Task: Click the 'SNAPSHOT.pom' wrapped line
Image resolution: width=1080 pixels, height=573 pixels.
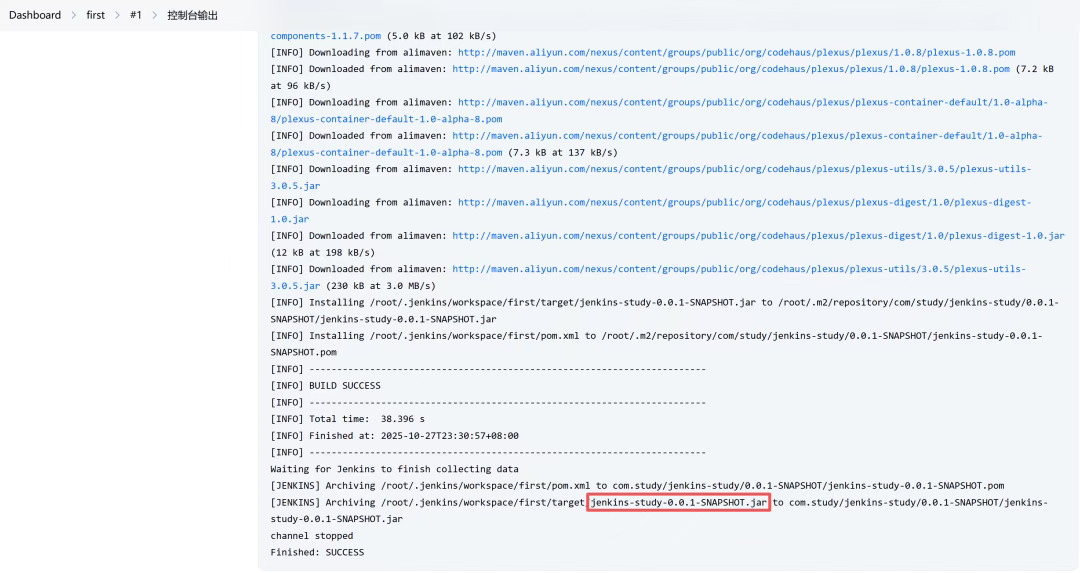Action: 304,353
